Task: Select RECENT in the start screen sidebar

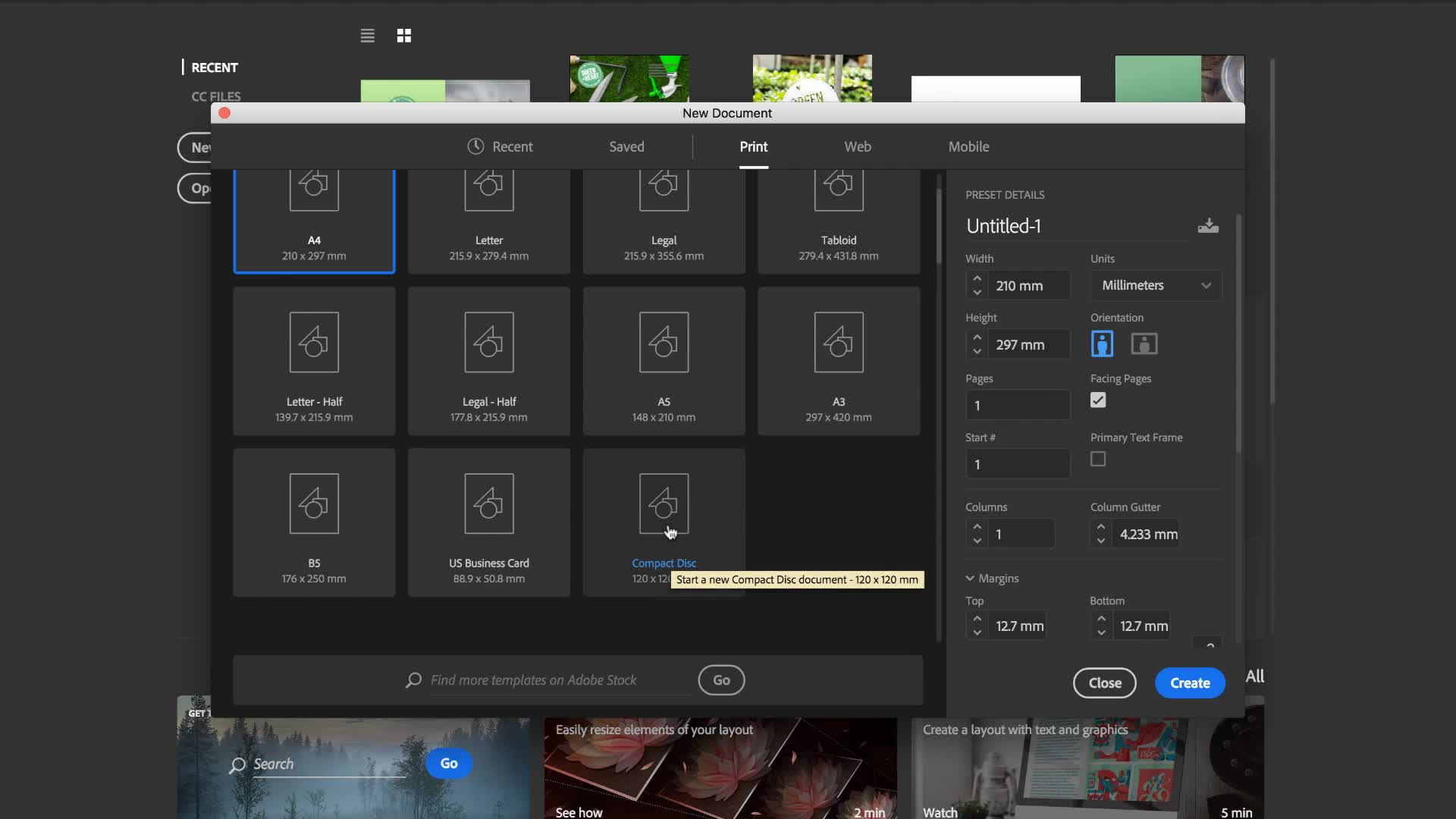Action: coord(215,67)
